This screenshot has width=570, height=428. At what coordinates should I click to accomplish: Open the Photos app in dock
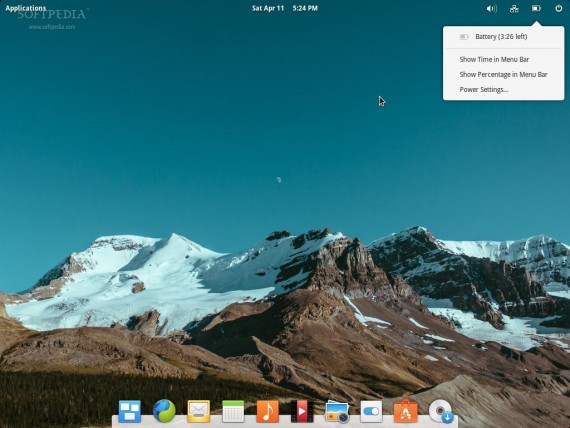[337, 412]
